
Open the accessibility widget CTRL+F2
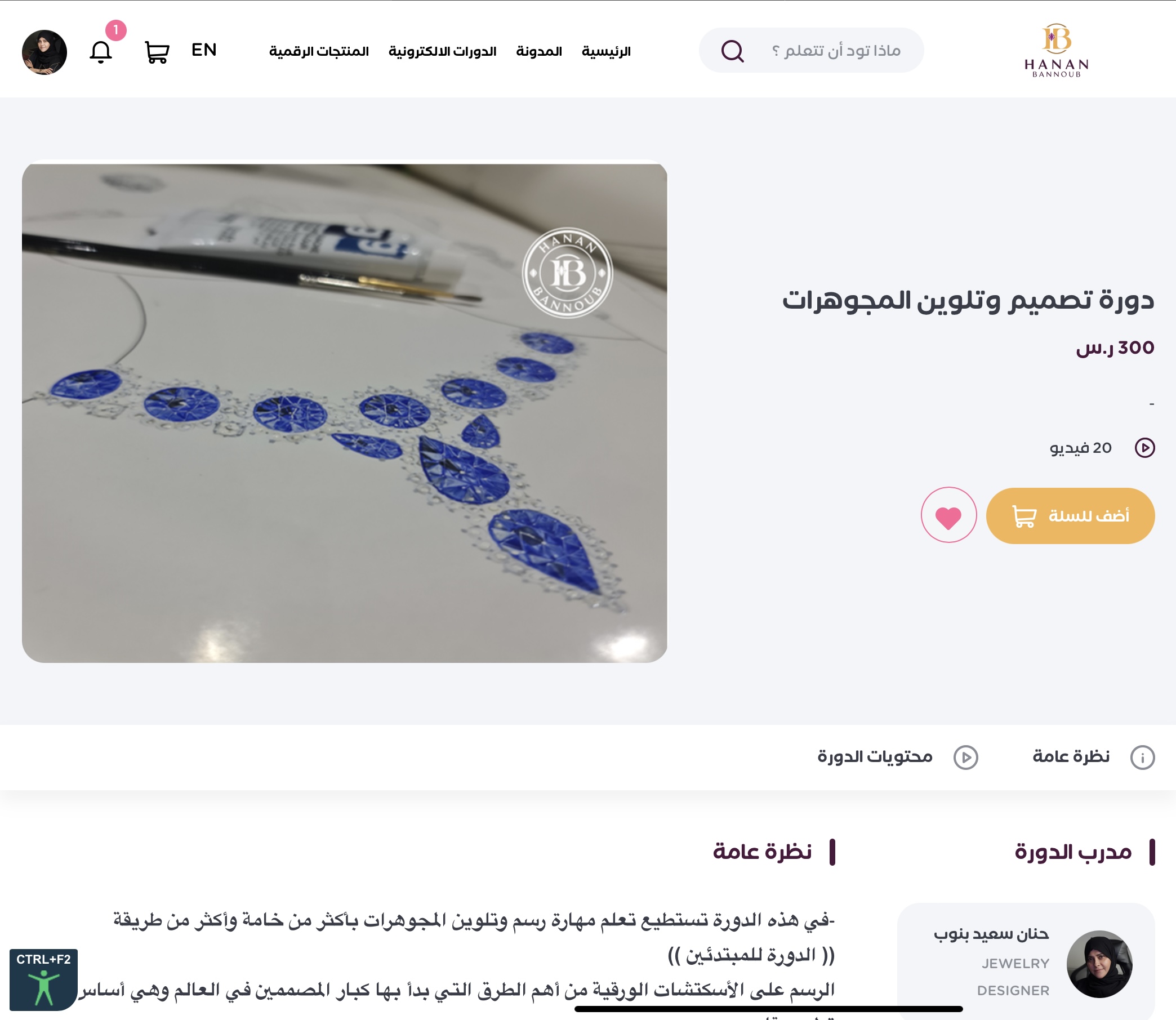click(x=43, y=979)
